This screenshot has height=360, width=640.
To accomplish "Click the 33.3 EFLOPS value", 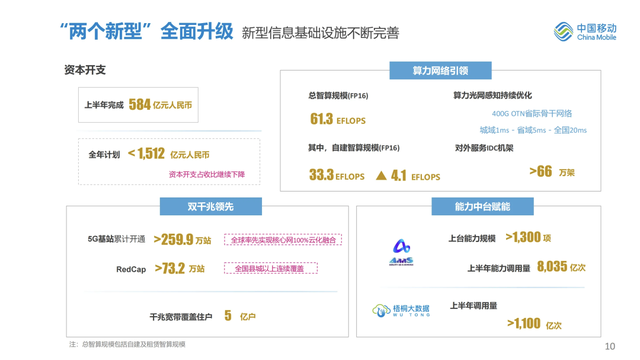I will 337,175.
